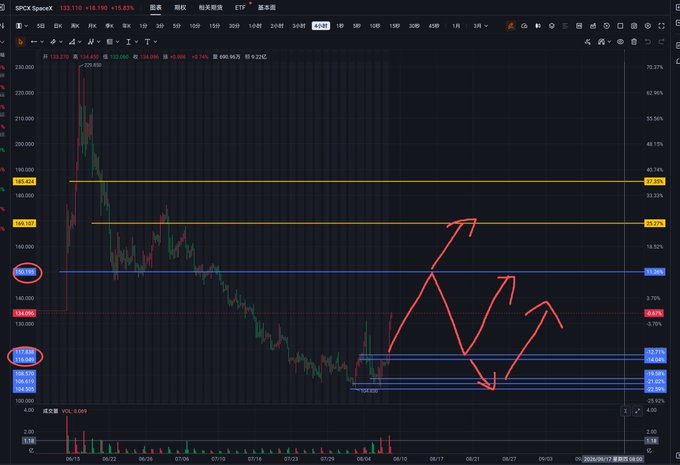This screenshot has width=680, height=465.
Task: Open the 基本面 tab
Action: (x=266, y=7)
